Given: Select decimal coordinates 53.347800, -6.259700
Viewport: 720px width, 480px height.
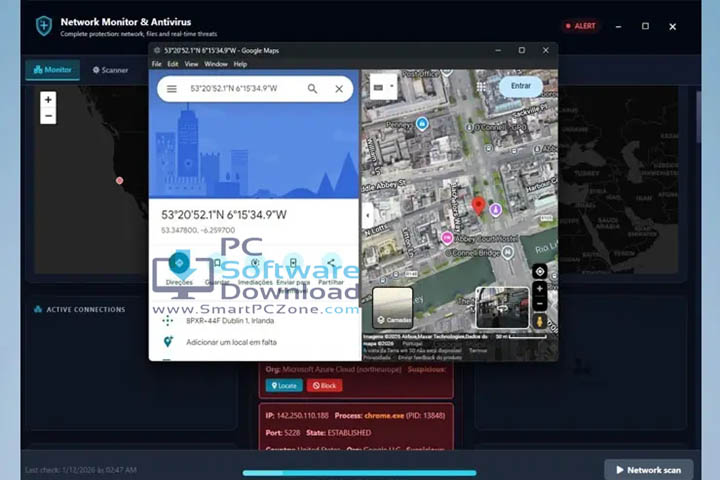Looking at the screenshot, I should [198, 230].
